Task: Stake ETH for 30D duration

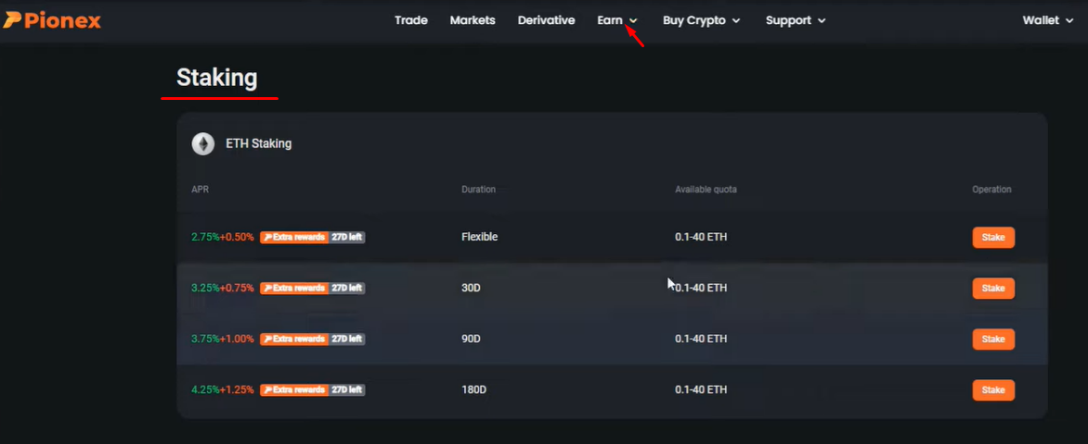Action: pos(993,288)
